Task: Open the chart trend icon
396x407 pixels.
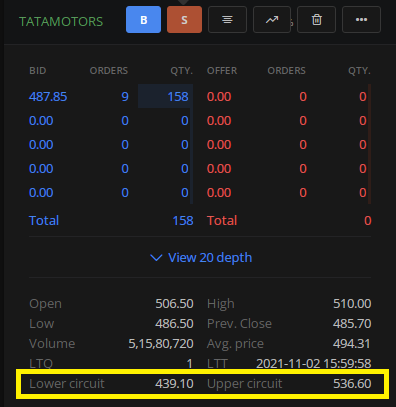Action: click(x=272, y=20)
